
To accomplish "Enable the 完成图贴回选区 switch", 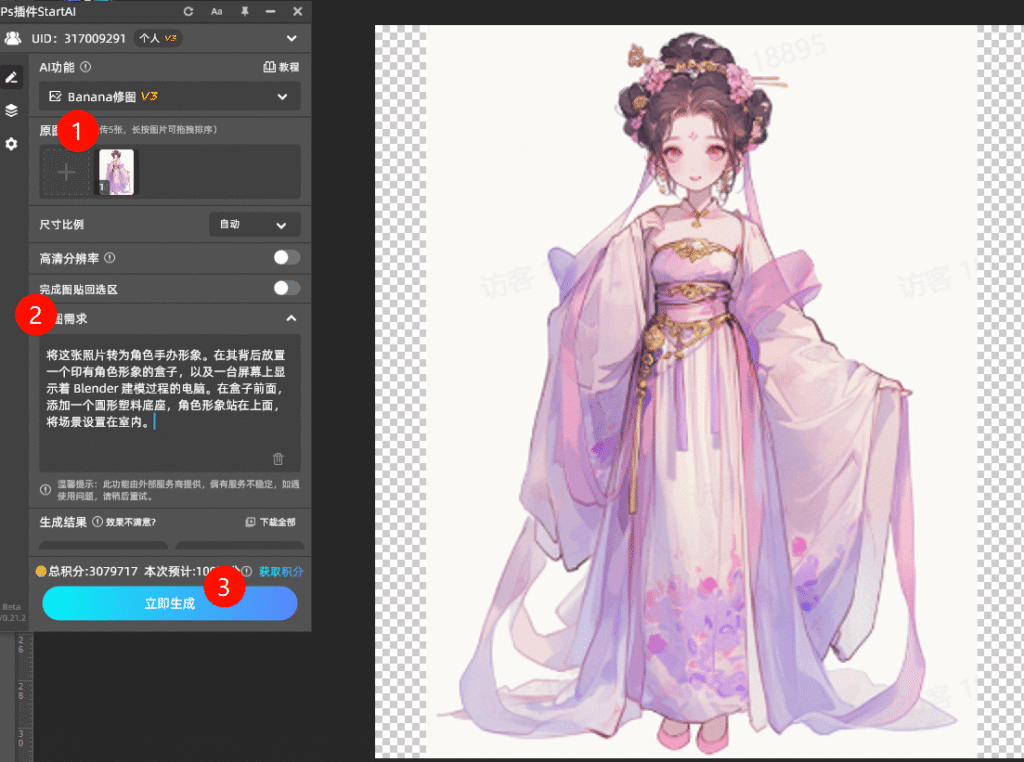I will pyautogui.click(x=286, y=288).
